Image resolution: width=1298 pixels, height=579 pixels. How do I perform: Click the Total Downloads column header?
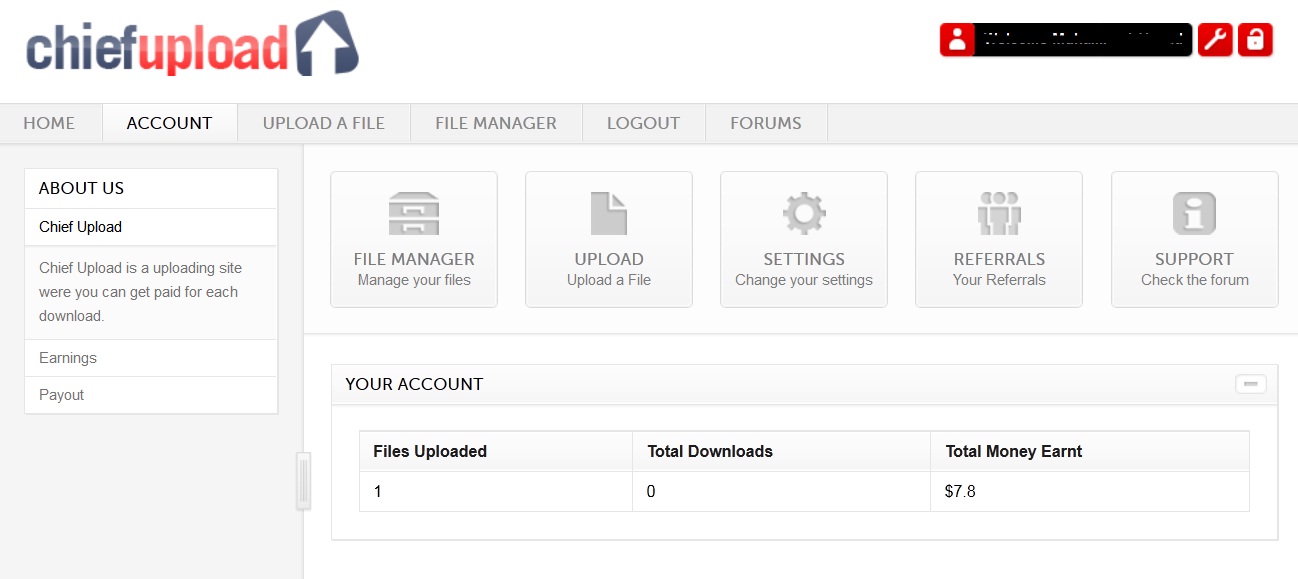coord(782,451)
